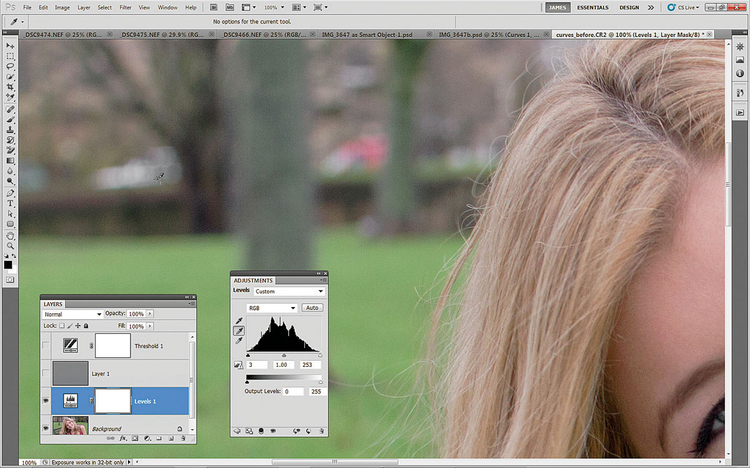The height and width of the screenshot is (468, 750).
Task: Pick the gray point eyedropper in Levels
Action: point(239,331)
